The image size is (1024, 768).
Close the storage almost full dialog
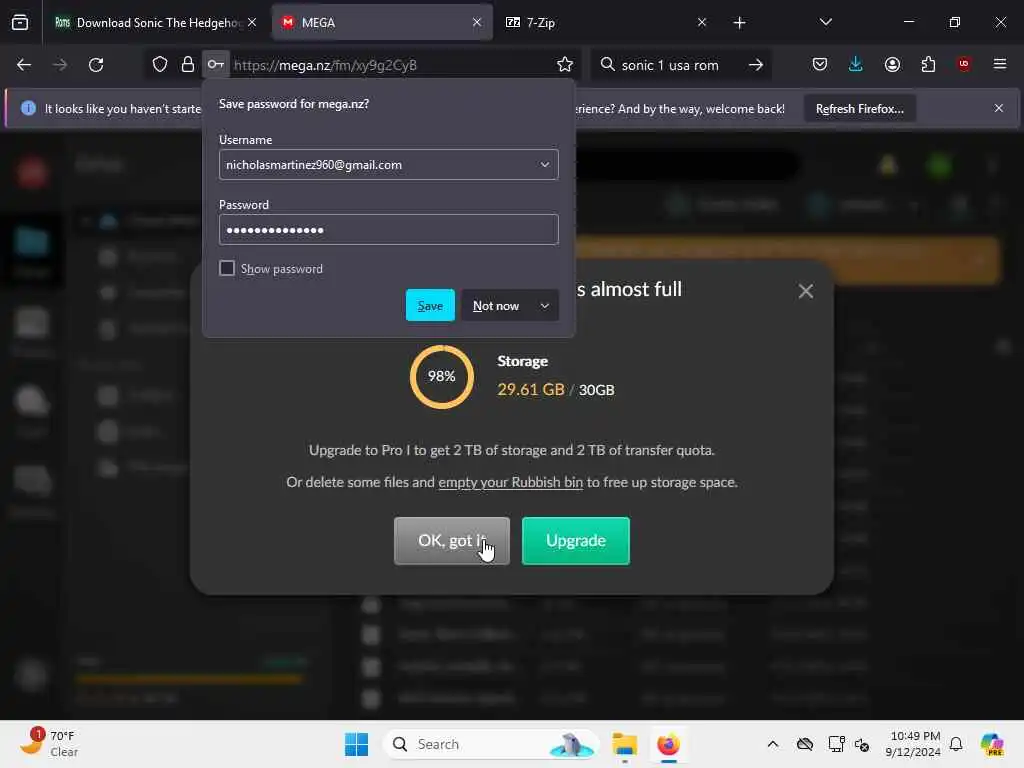point(806,291)
